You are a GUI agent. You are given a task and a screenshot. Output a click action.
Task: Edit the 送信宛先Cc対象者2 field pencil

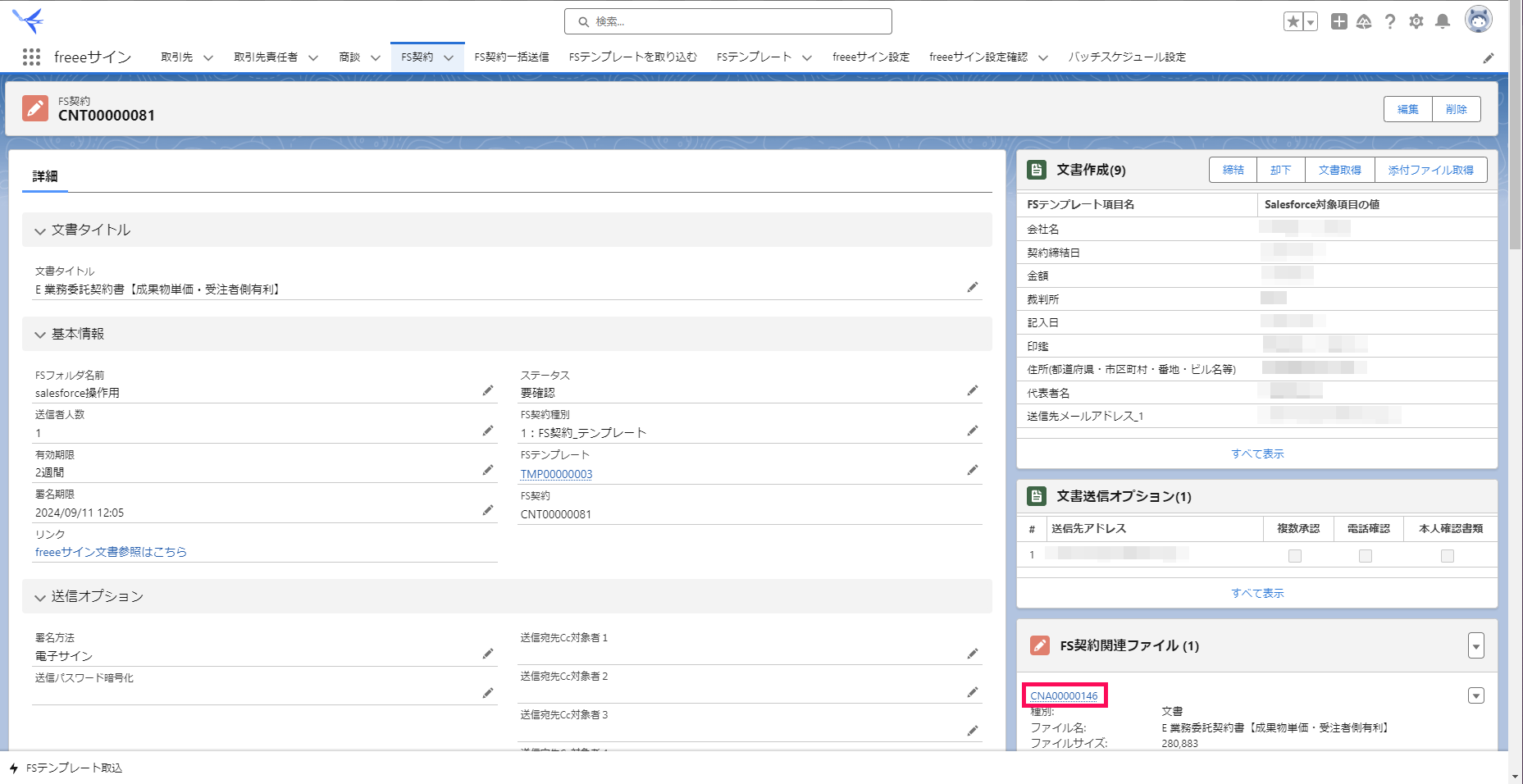point(973,692)
